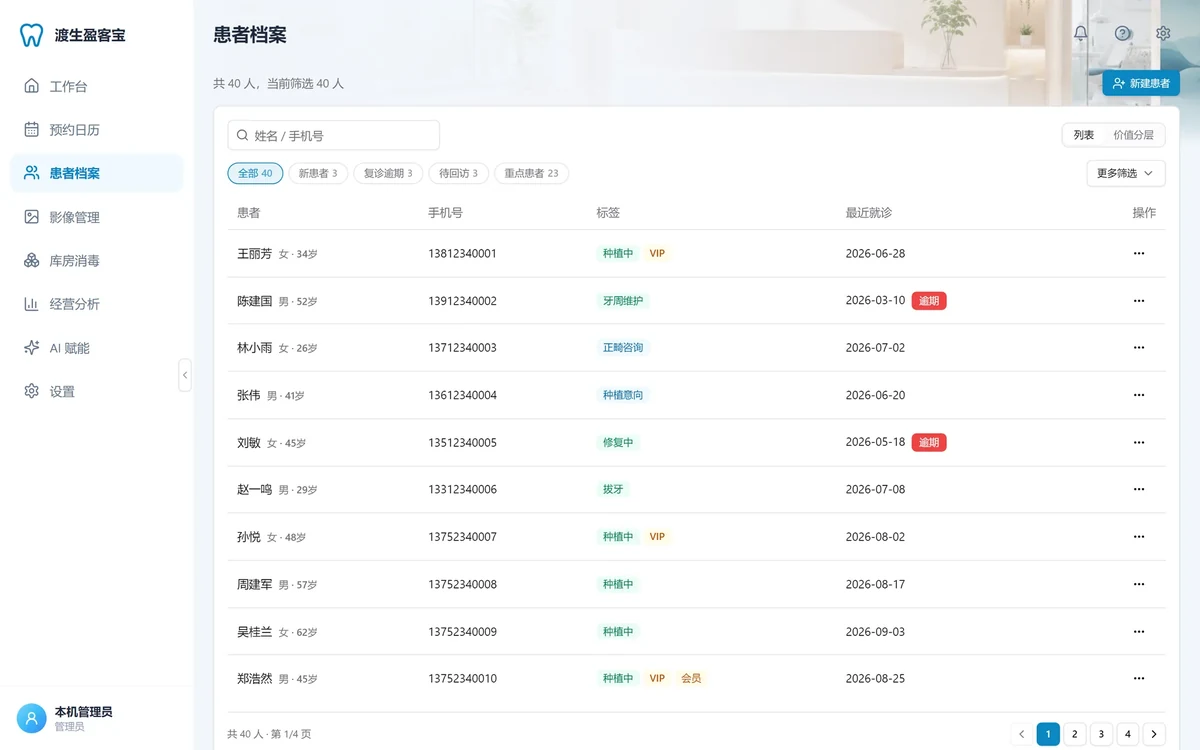Open AI 赋能 in sidebar

pyautogui.click(x=96, y=348)
